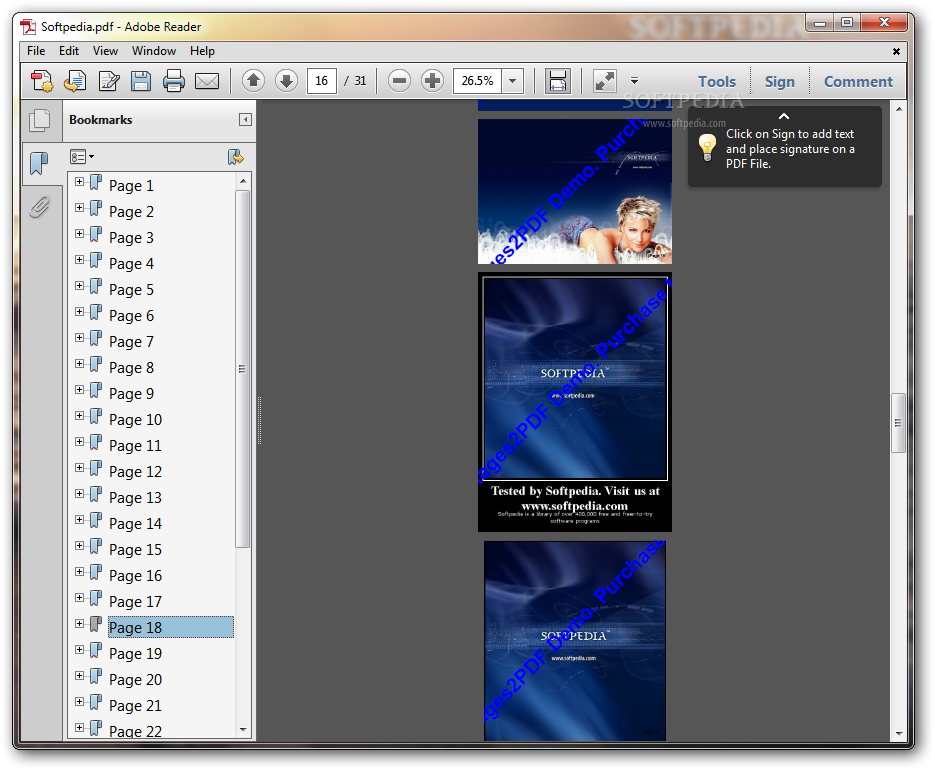Open the toolbar customize dropdown arrow
935x770 pixels.
(x=634, y=81)
